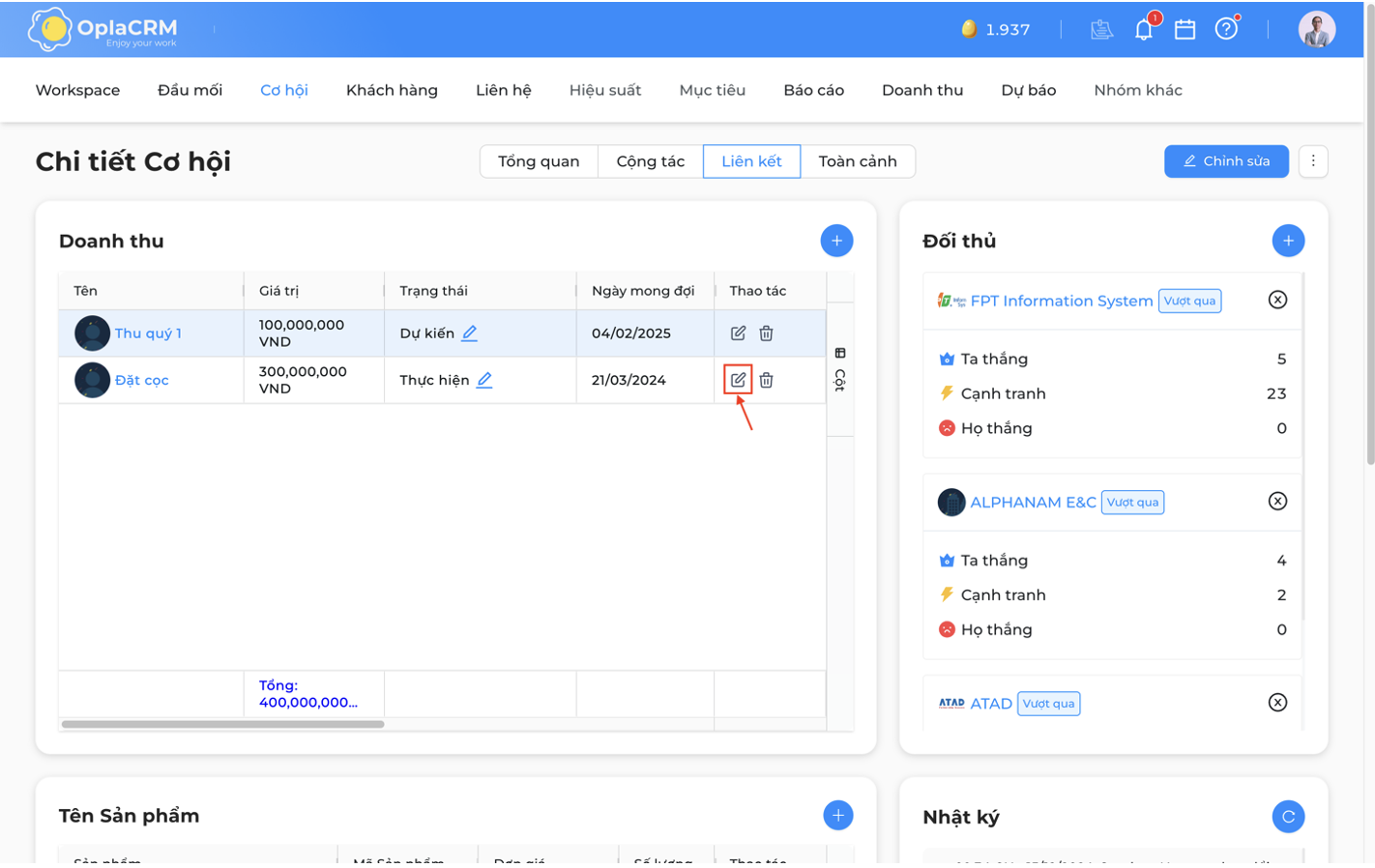Delete the Thu quý 1 revenue row
Image resolution: width=1375 pixels, height=868 pixels.
coord(766,333)
